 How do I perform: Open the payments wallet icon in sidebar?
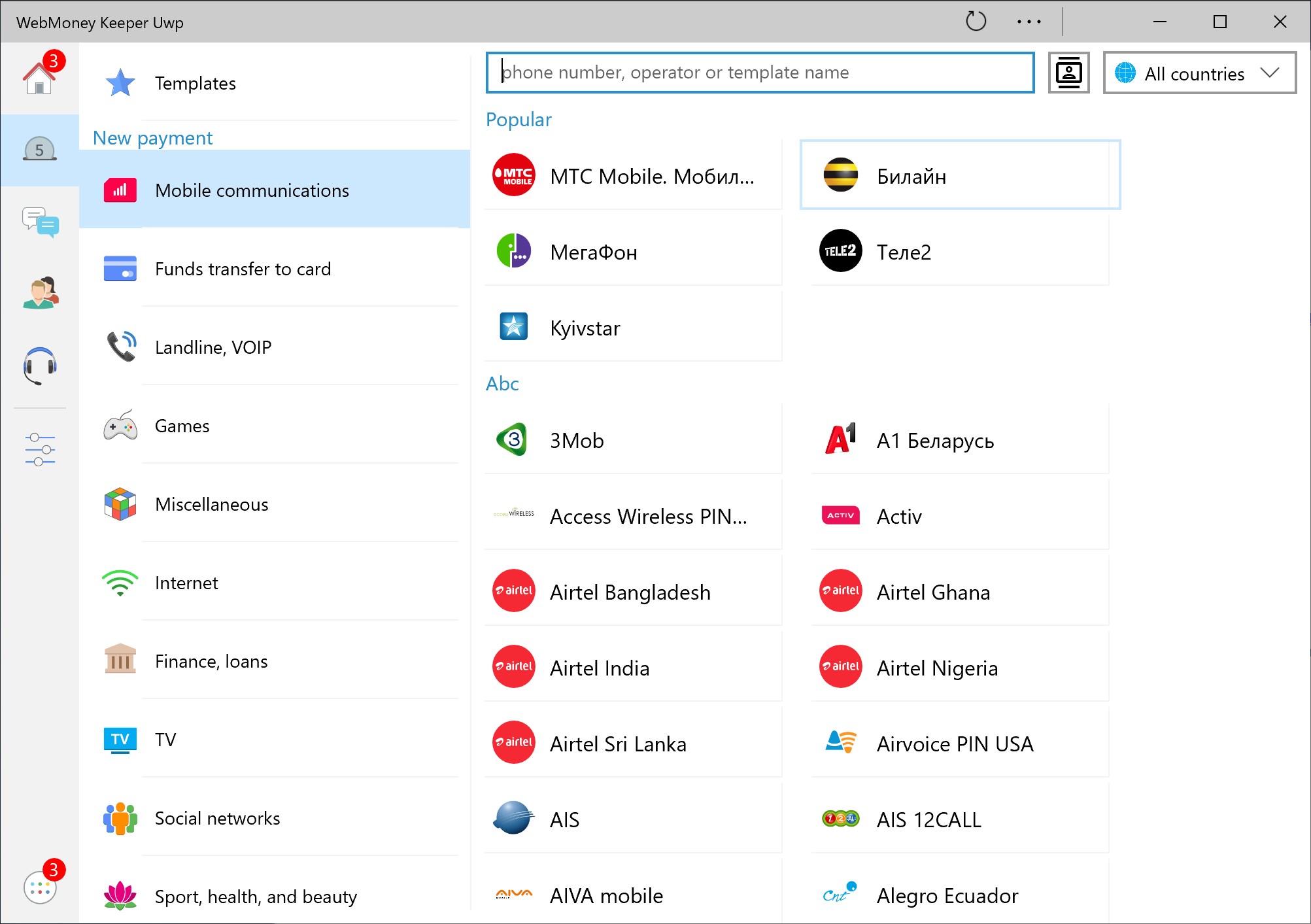point(39,150)
